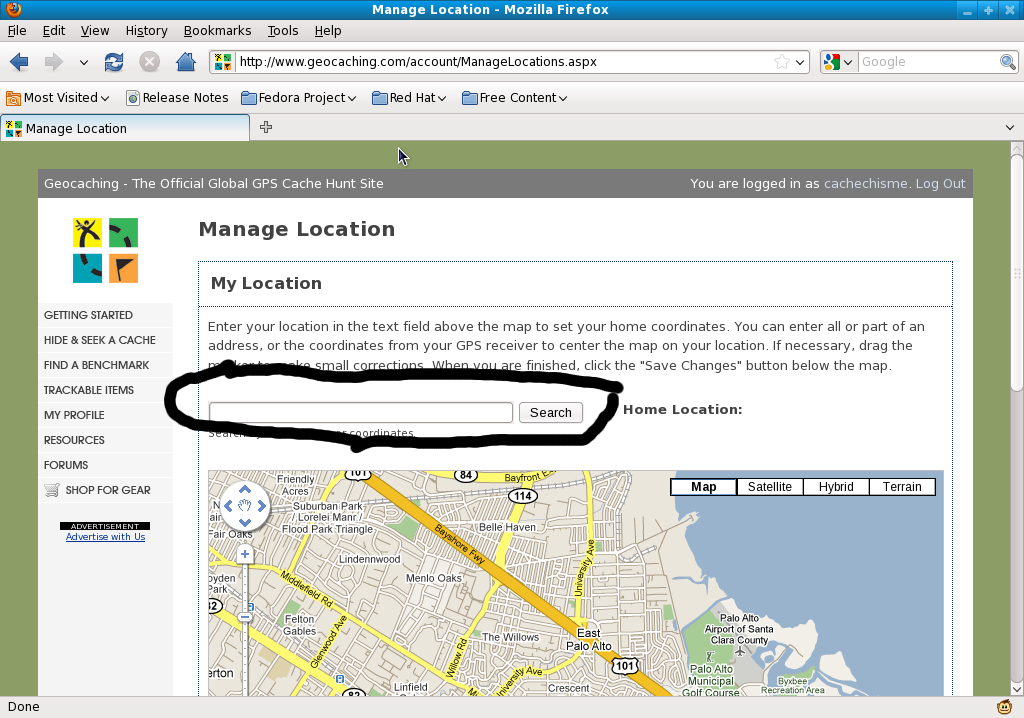This screenshot has height=718, width=1024.
Task: Go to the Home page icon
Action: click(186, 62)
